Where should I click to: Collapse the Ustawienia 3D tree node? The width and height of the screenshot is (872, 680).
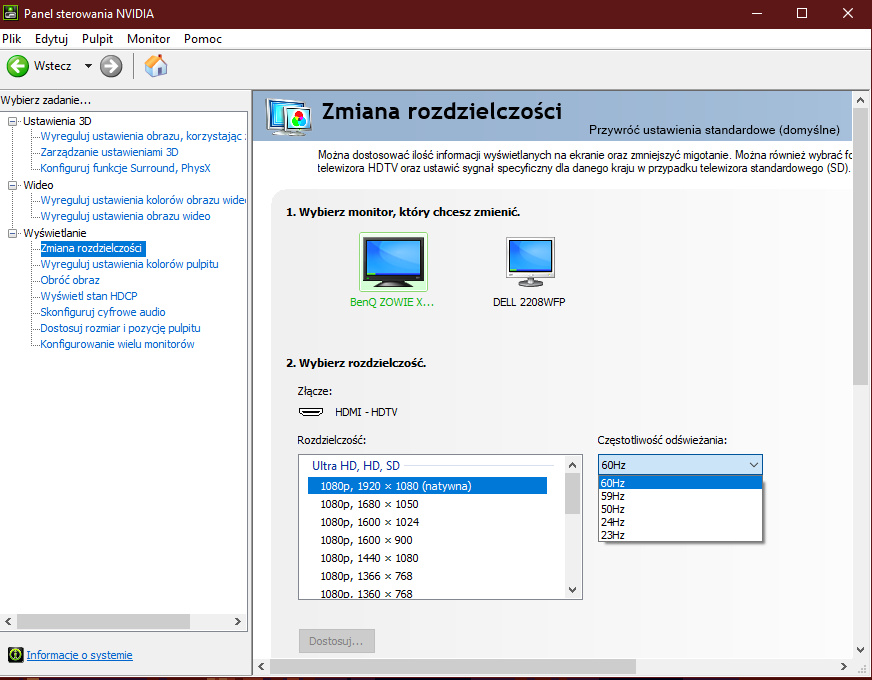12,121
